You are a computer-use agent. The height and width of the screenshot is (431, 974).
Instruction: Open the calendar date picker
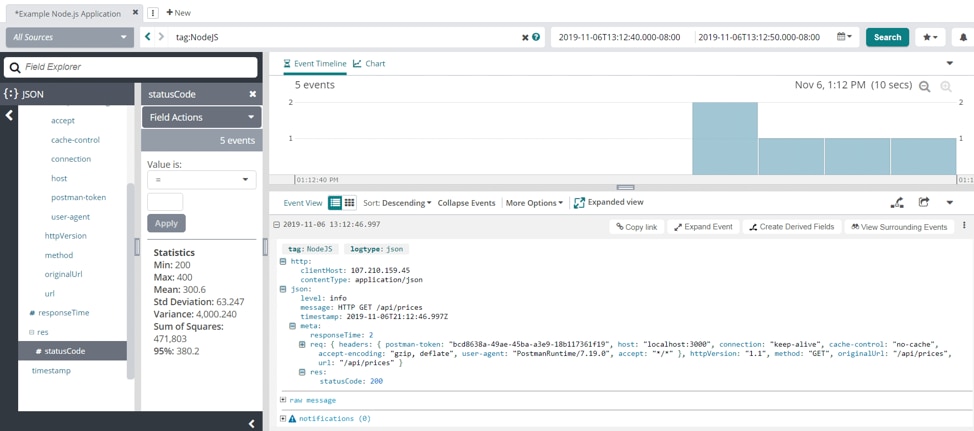point(844,37)
